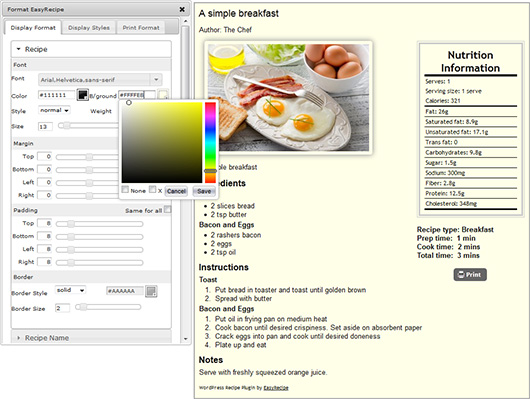Click the 'Notes' heading
The image size is (530, 399).
(211, 360)
